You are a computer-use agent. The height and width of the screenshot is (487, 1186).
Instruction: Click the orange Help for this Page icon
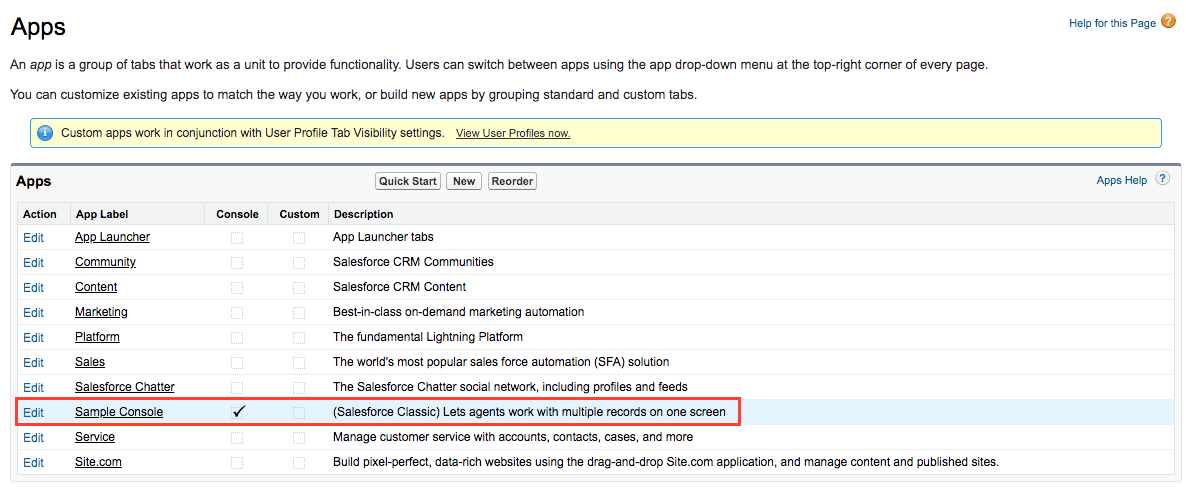pyautogui.click(x=1169, y=22)
